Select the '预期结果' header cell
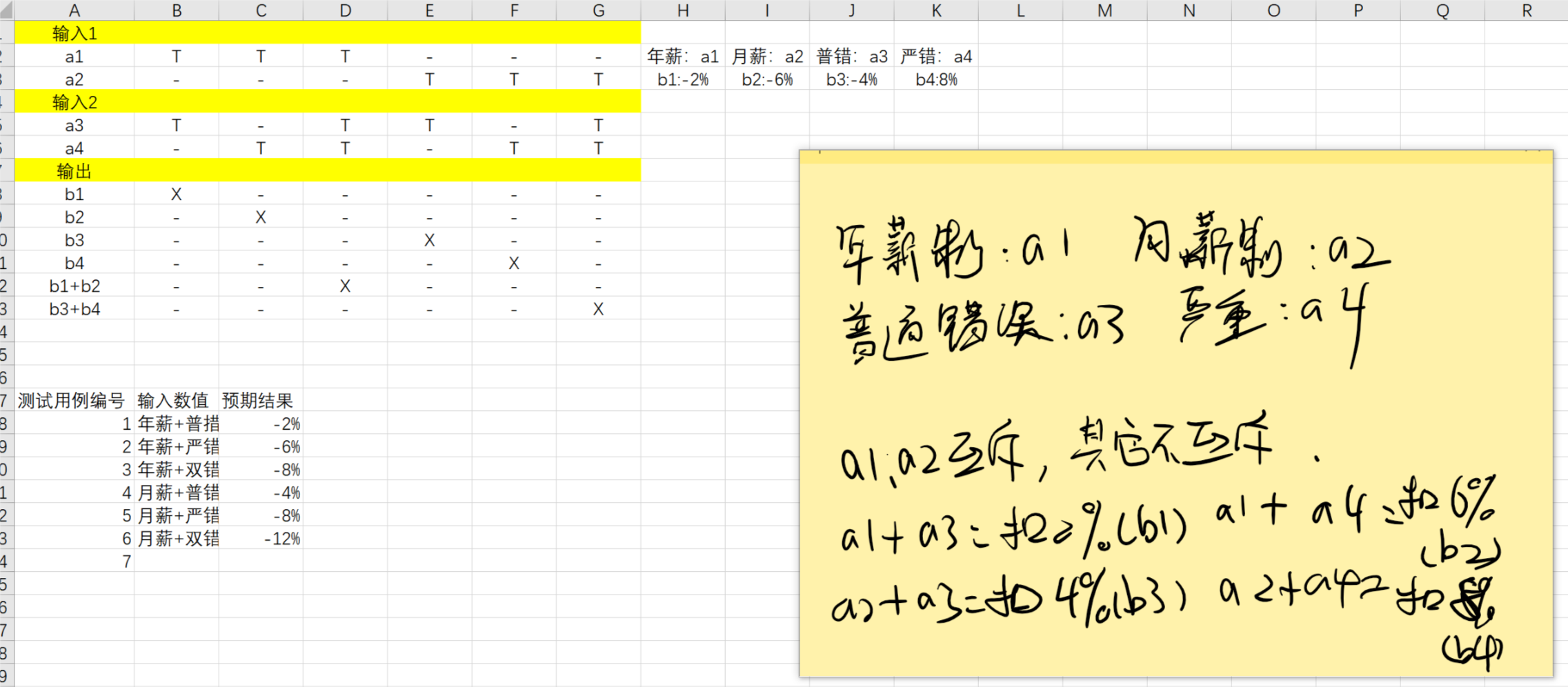This screenshot has width=1568, height=687. click(x=261, y=401)
